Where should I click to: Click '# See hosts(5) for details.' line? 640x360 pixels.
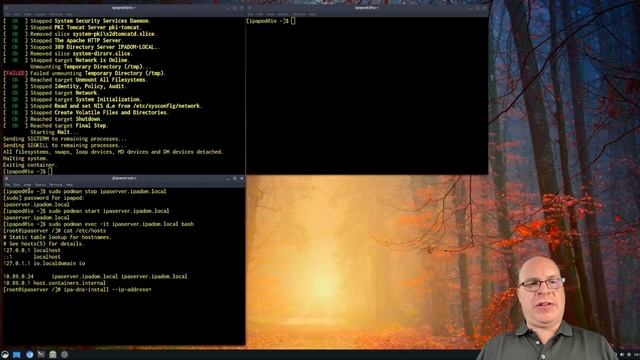[44, 244]
